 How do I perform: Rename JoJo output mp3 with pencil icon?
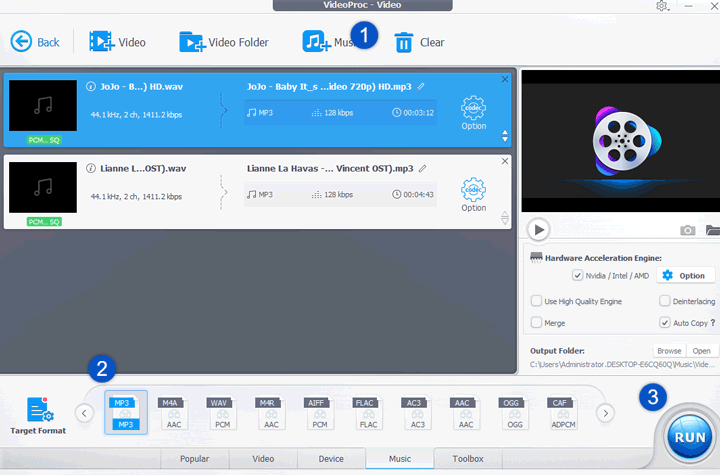[x=421, y=86]
